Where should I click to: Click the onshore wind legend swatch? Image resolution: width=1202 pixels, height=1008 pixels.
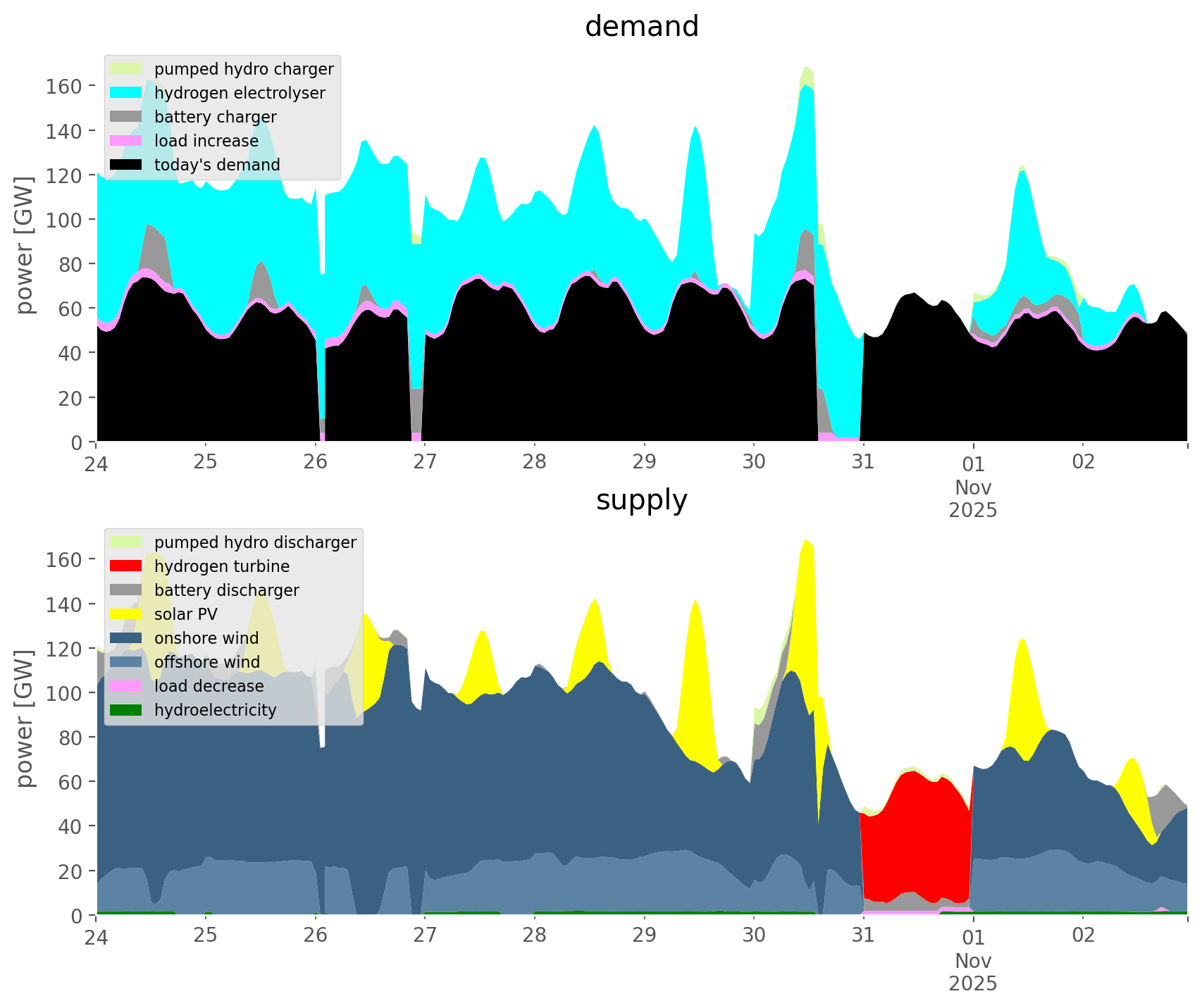pos(127,638)
